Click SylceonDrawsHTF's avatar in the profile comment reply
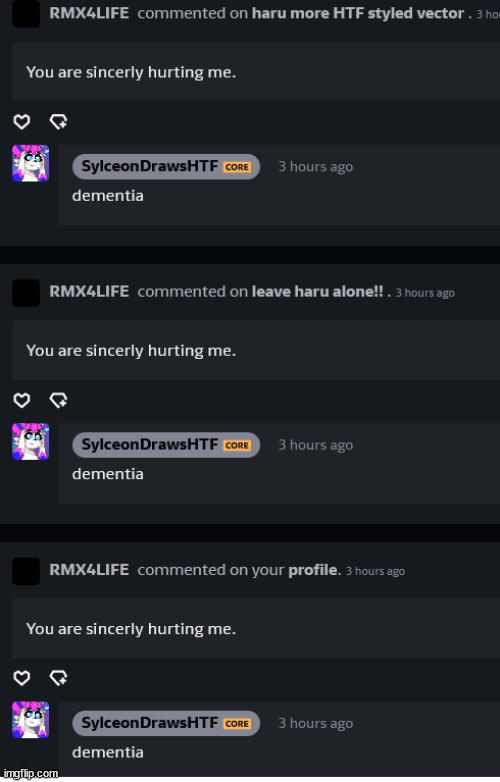The height and width of the screenshot is (782, 500). pyautogui.click(x=30, y=720)
